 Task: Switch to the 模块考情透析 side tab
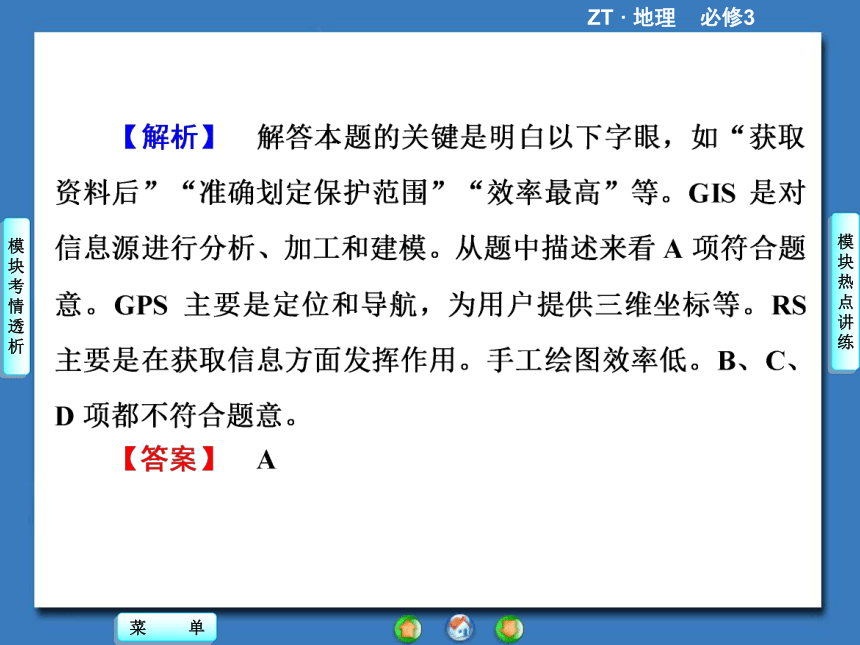point(16,296)
